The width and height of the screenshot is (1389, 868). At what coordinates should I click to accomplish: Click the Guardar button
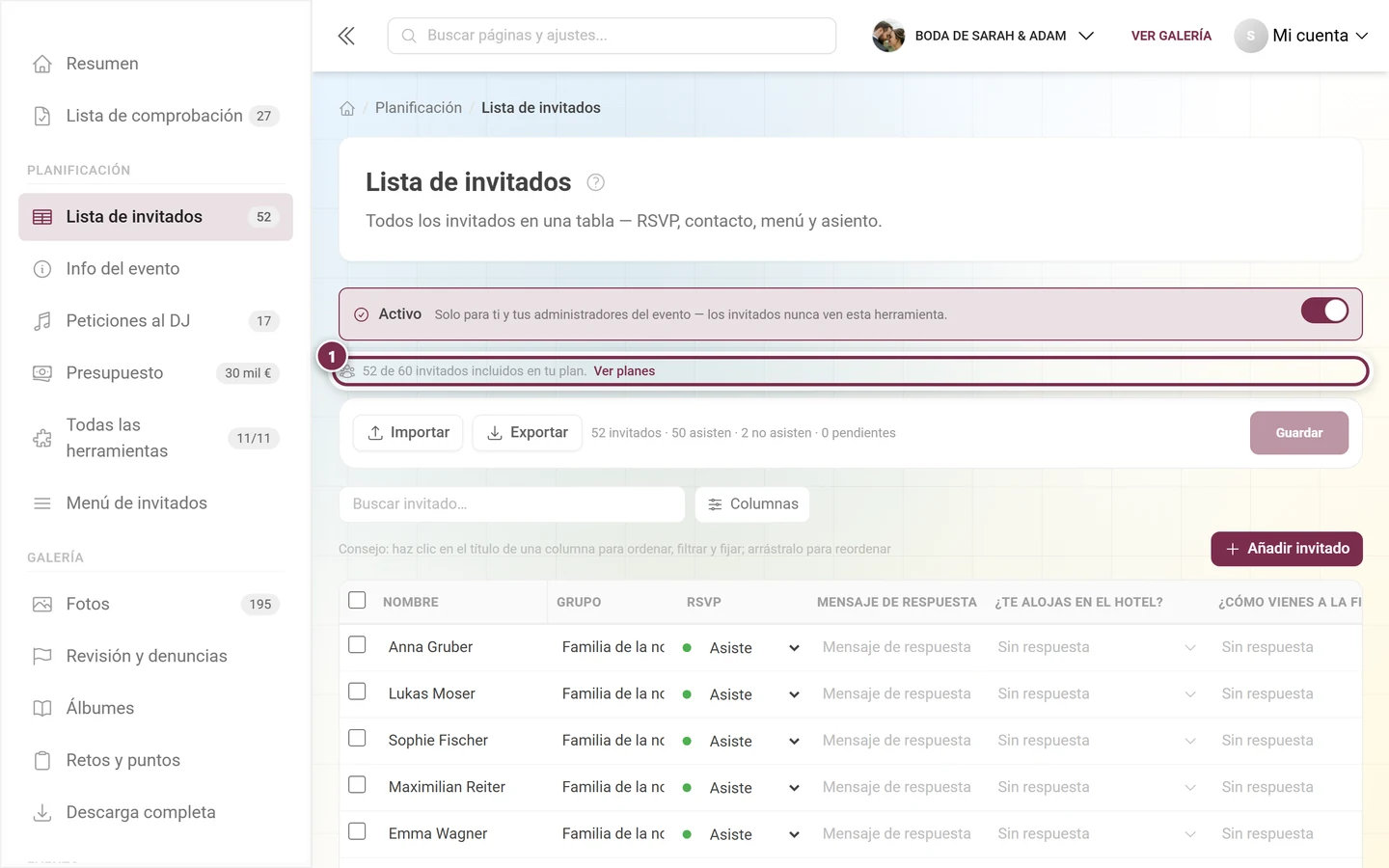click(1299, 433)
